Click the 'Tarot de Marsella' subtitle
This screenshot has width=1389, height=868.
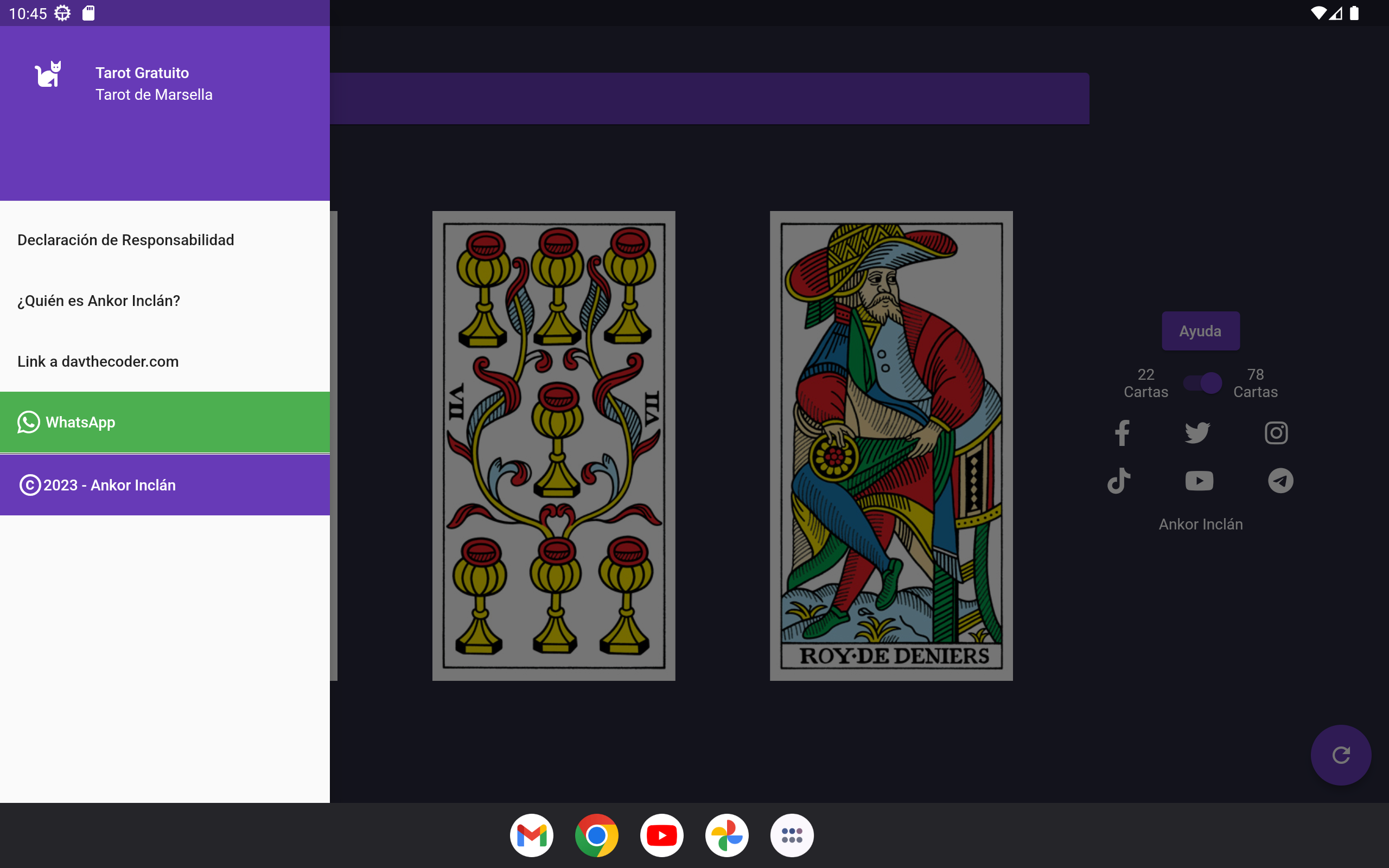[154, 95]
